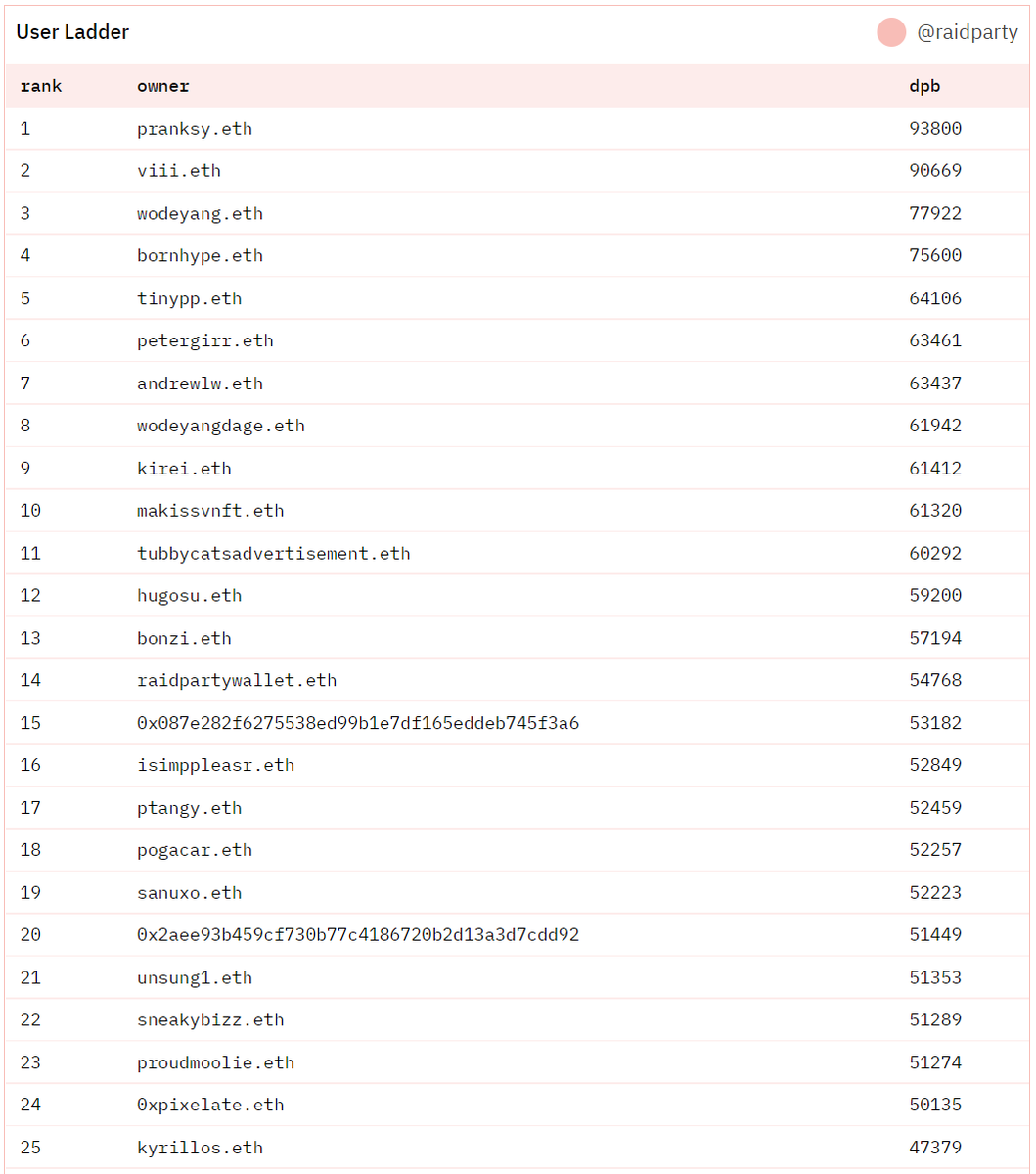Select owner andrewlw.eth
The width and height of the screenshot is (1036, 1174).
pos(200,384)
